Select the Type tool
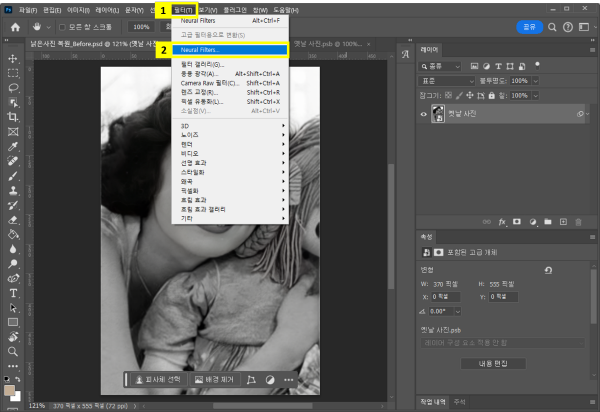The height and width of the screenshot is (412, 600). coord(13,293)
